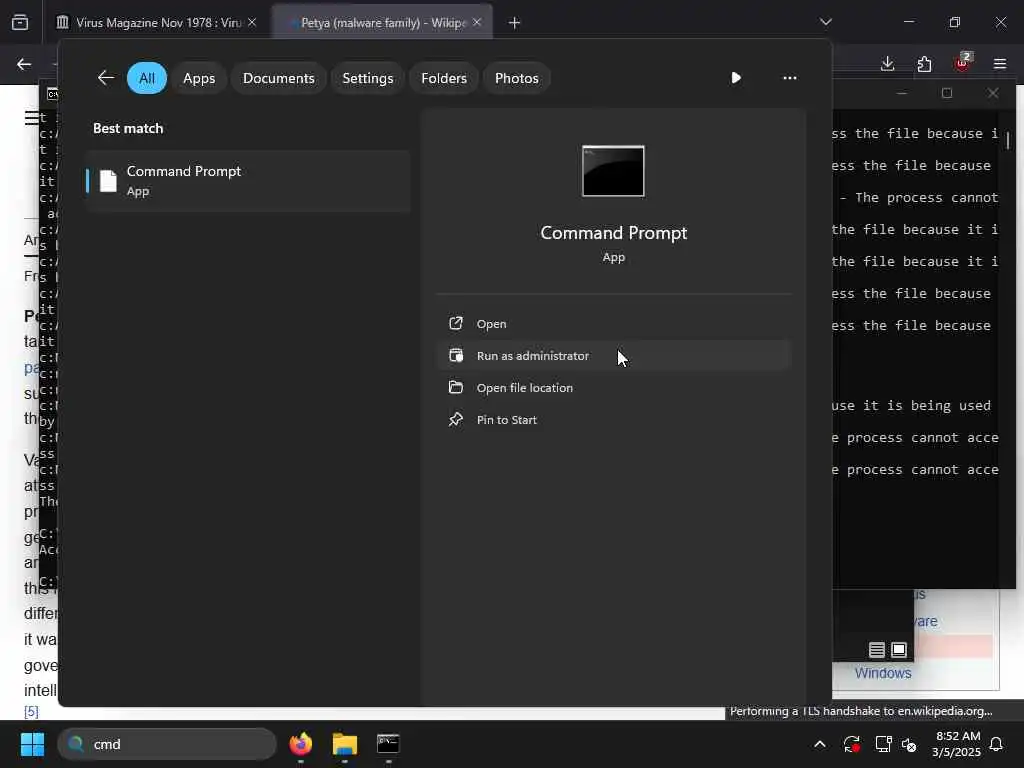Open the Firefox downloads panel
1024x768 pixels.
[887, 64]
